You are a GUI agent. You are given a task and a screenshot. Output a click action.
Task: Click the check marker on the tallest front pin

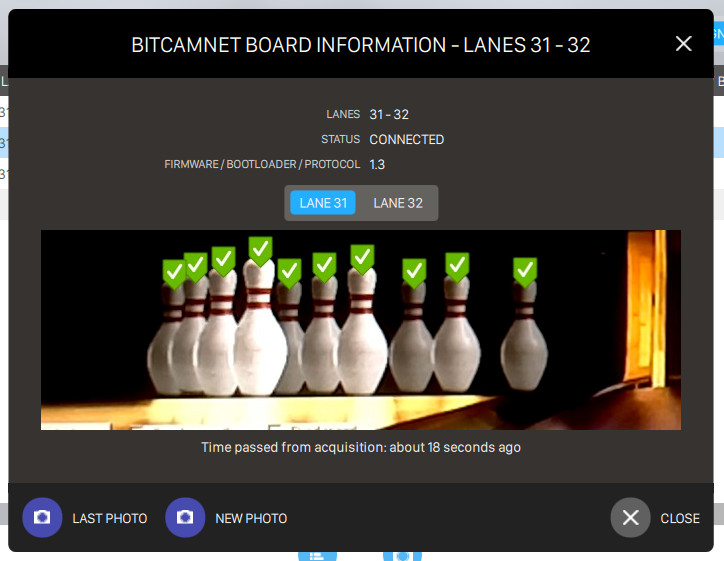(x=260, y=251)
